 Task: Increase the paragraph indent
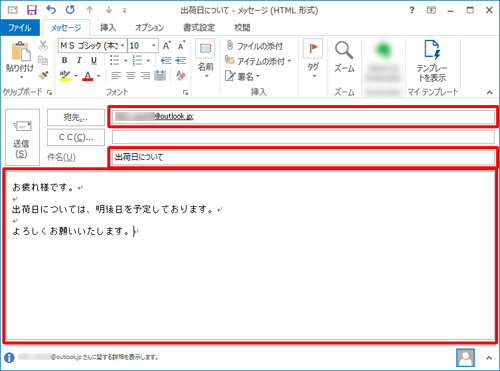coord(181,60)
